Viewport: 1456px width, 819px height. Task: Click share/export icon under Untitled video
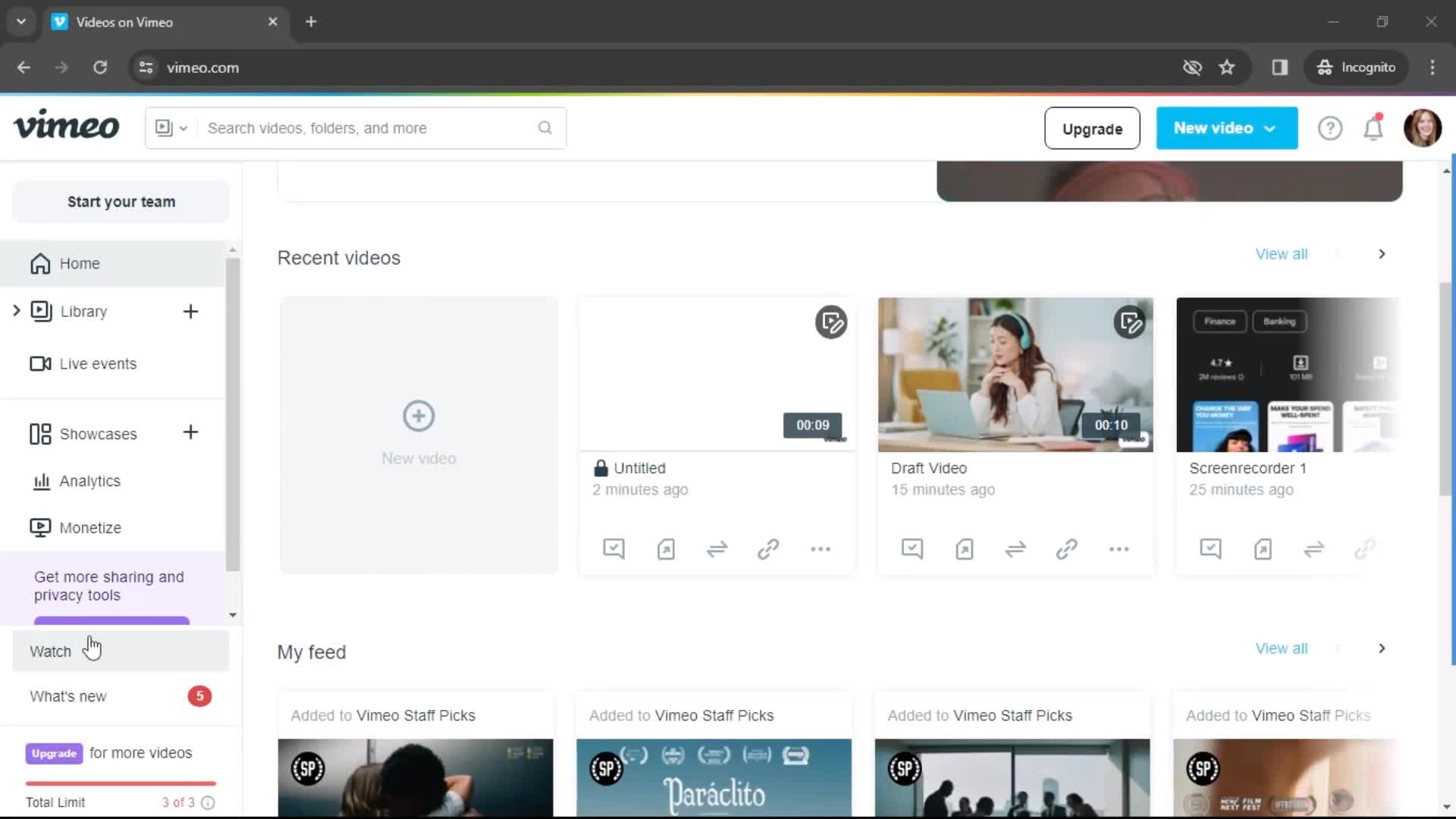click(666, 548)
